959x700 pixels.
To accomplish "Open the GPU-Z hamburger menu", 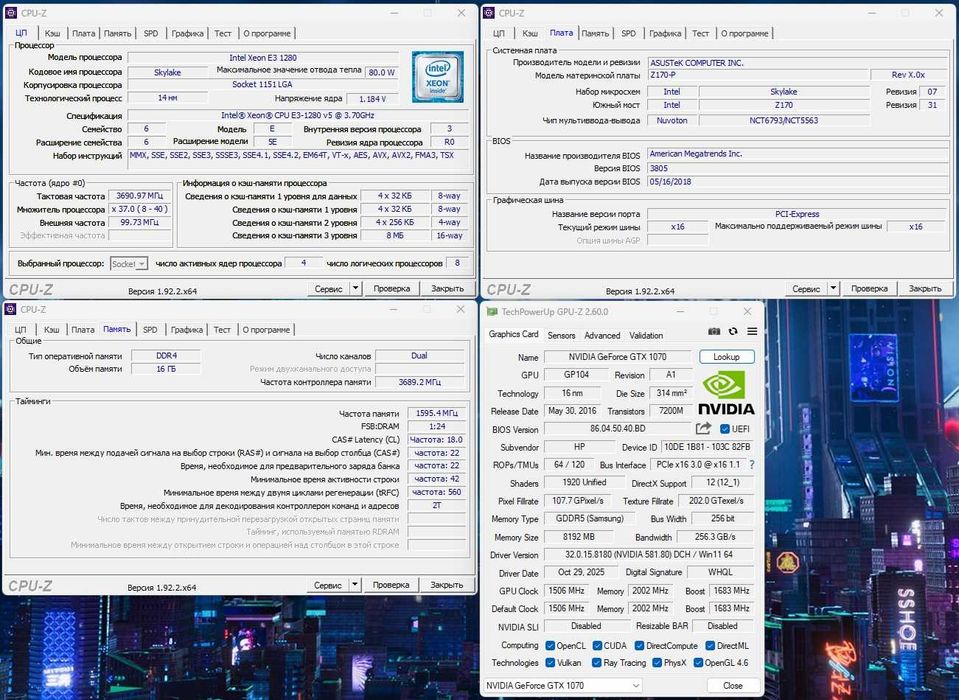I will pos(752,331).
